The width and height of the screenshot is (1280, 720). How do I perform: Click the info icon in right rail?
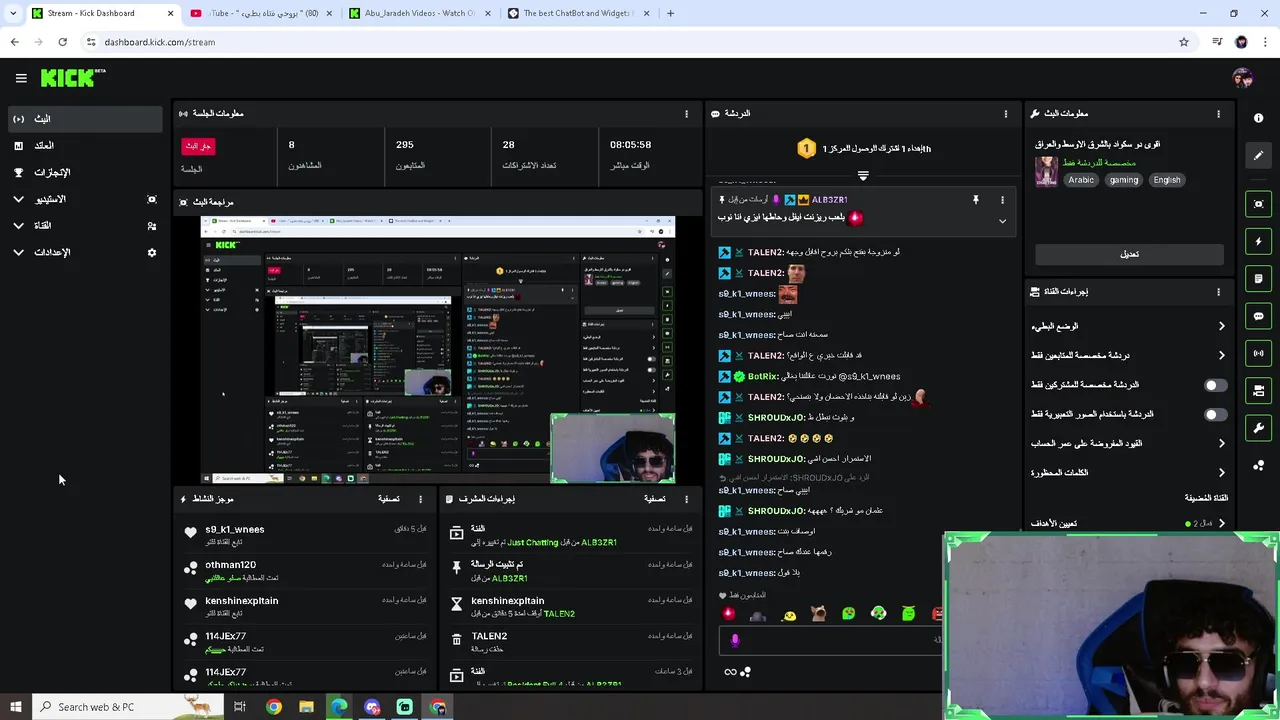[x=1258, y=118]
